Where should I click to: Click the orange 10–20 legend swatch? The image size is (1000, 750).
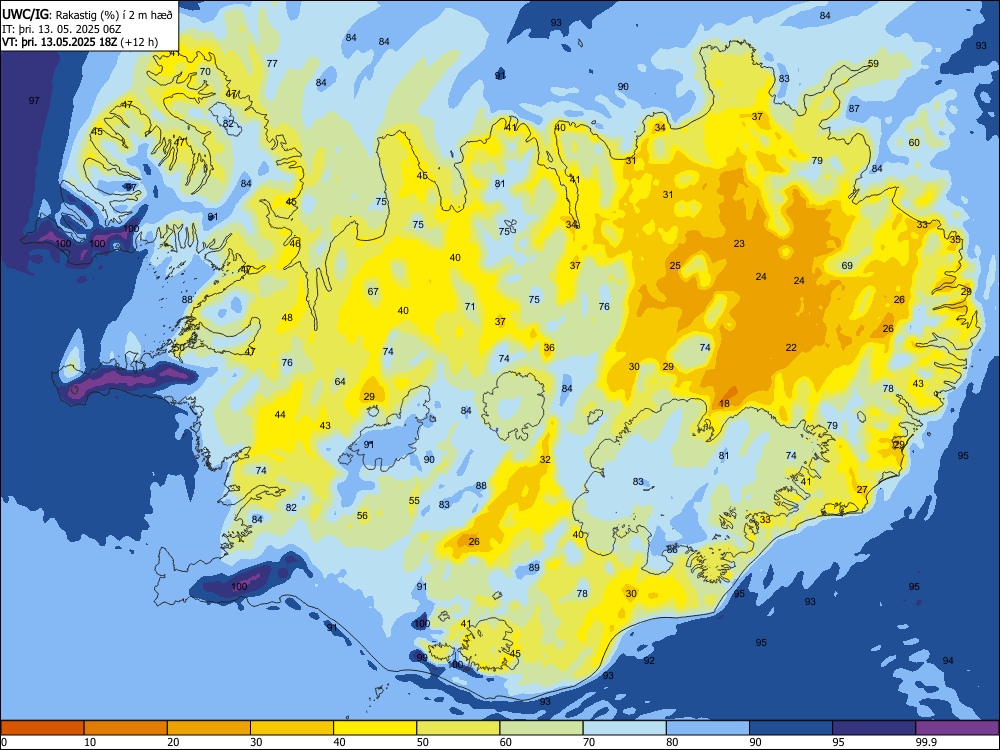click(126, 728)
